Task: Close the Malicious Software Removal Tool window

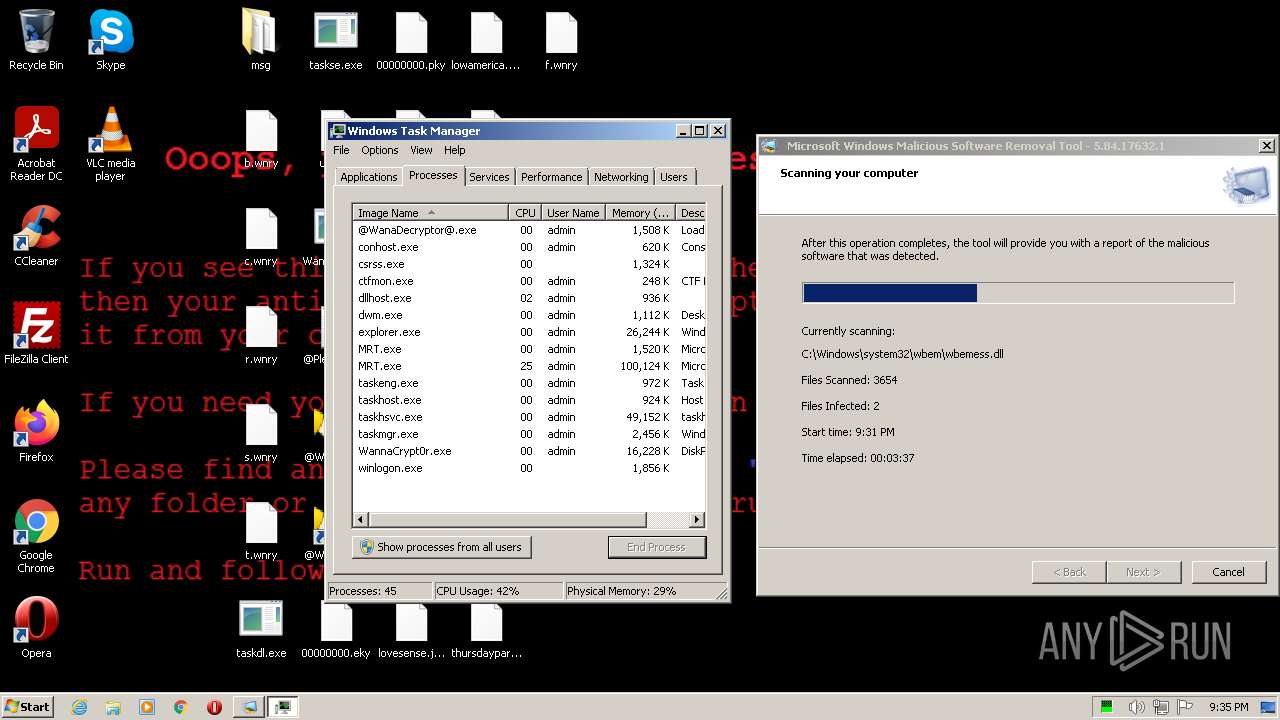Action: [x=1266, y=146]
